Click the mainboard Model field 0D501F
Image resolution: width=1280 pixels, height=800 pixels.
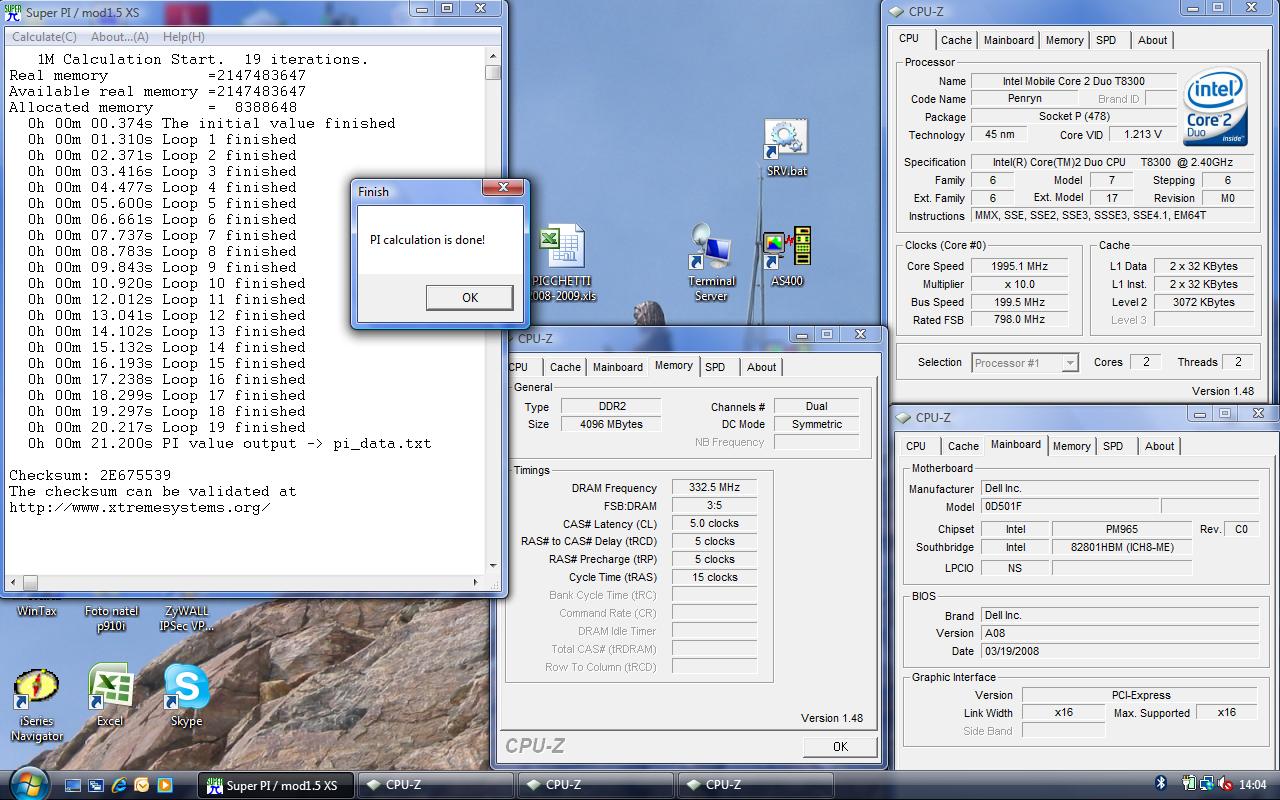point(1069,507)
